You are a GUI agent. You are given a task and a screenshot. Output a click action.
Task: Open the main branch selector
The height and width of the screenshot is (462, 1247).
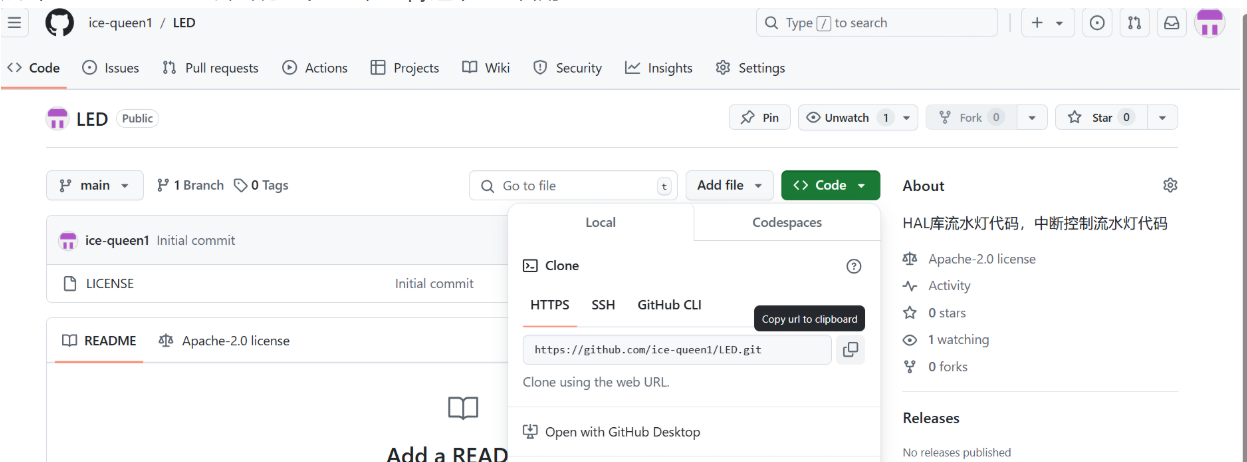click(x=95, y=185)
